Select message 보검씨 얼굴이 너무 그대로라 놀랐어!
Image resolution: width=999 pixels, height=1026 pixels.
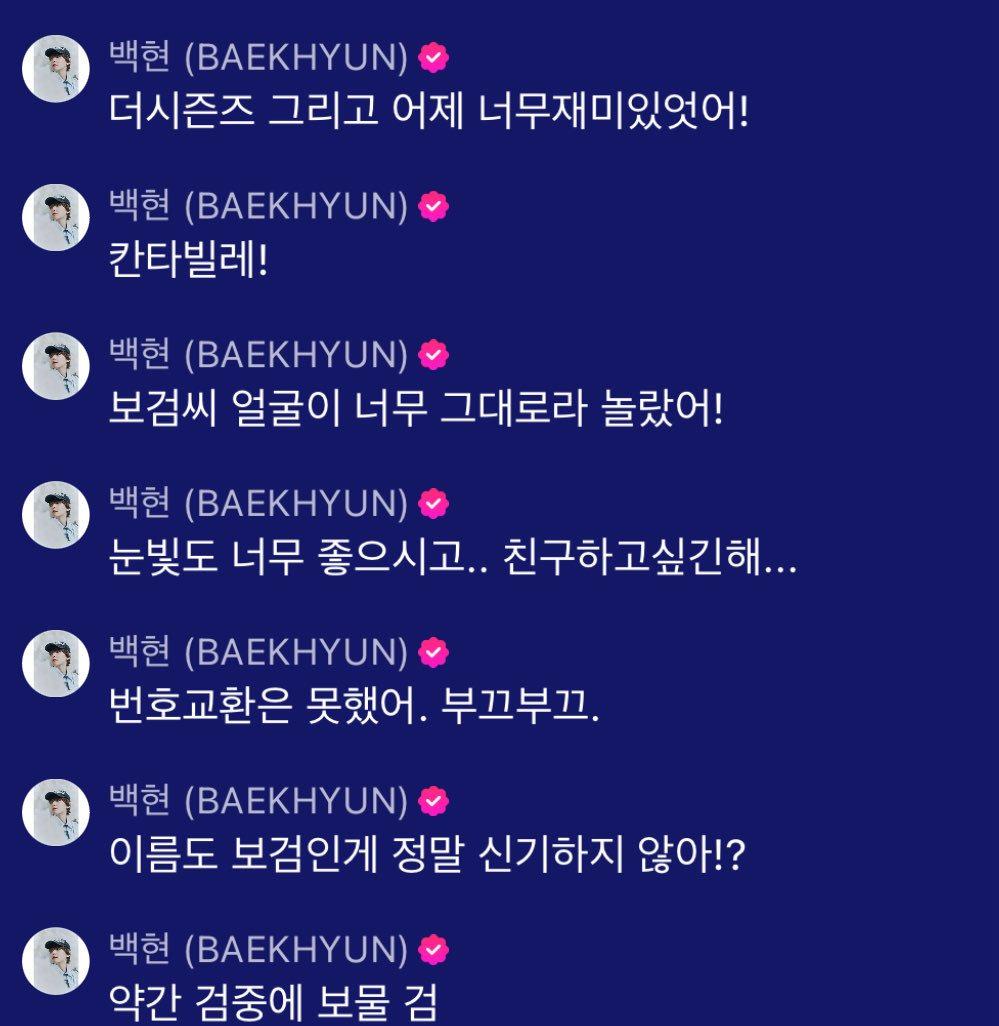416,408
